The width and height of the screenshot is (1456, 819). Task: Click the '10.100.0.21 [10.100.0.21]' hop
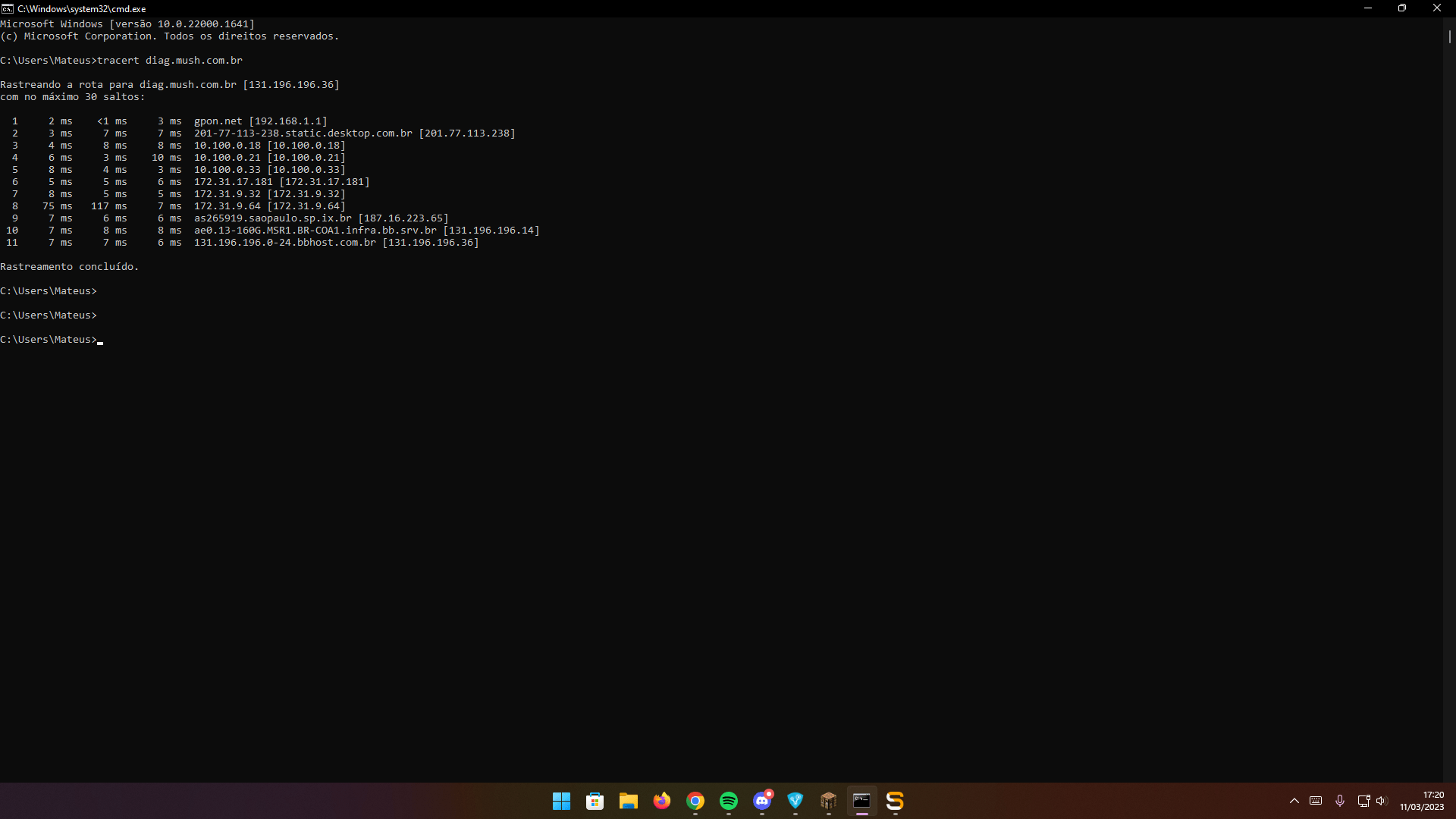point(270,157)
